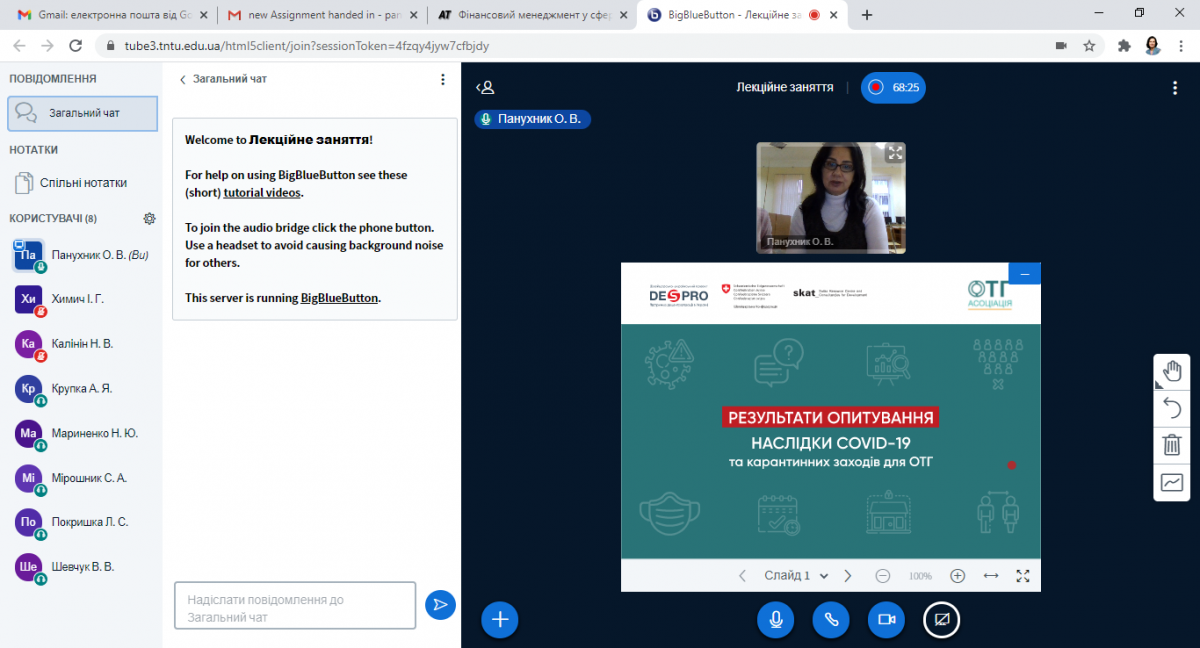Image resolution: width=1200 pixels, height=648 pixels.
Task: Undo the last whiteboard annotation
Action: pos(1171,408)
